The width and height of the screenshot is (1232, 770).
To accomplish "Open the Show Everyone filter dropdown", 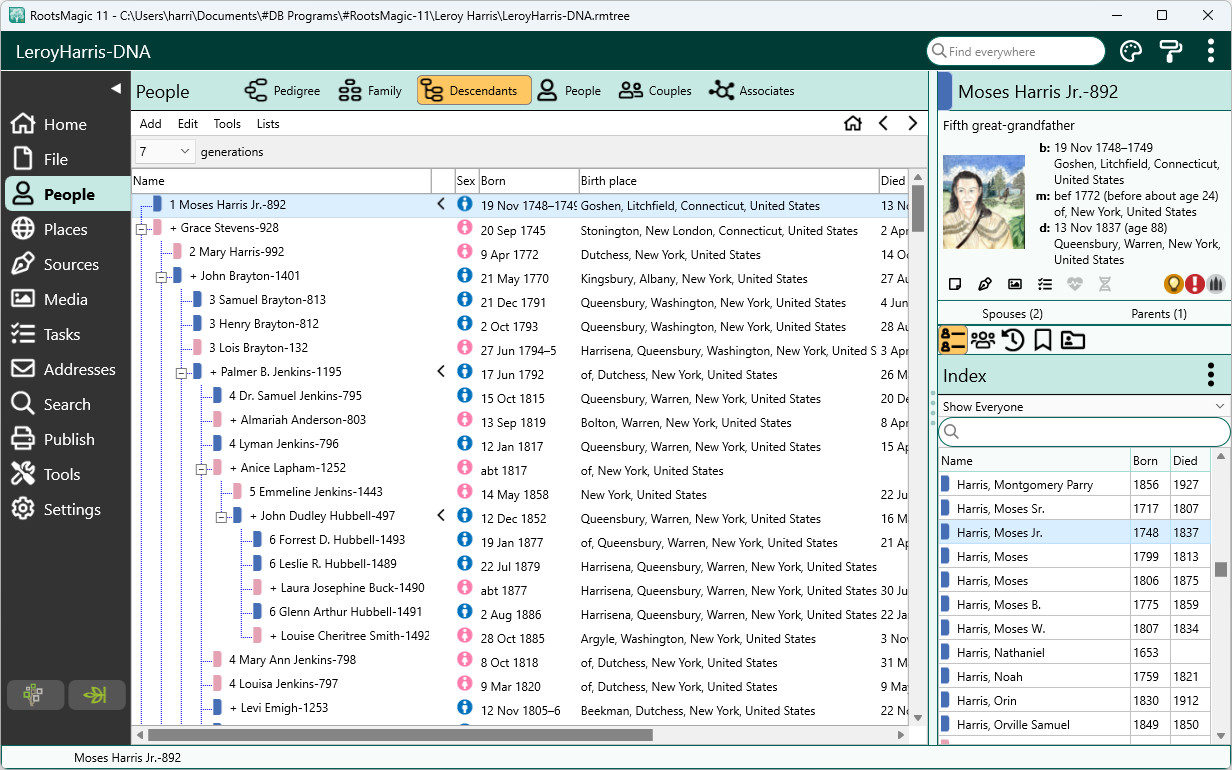I will [1084, 407].
